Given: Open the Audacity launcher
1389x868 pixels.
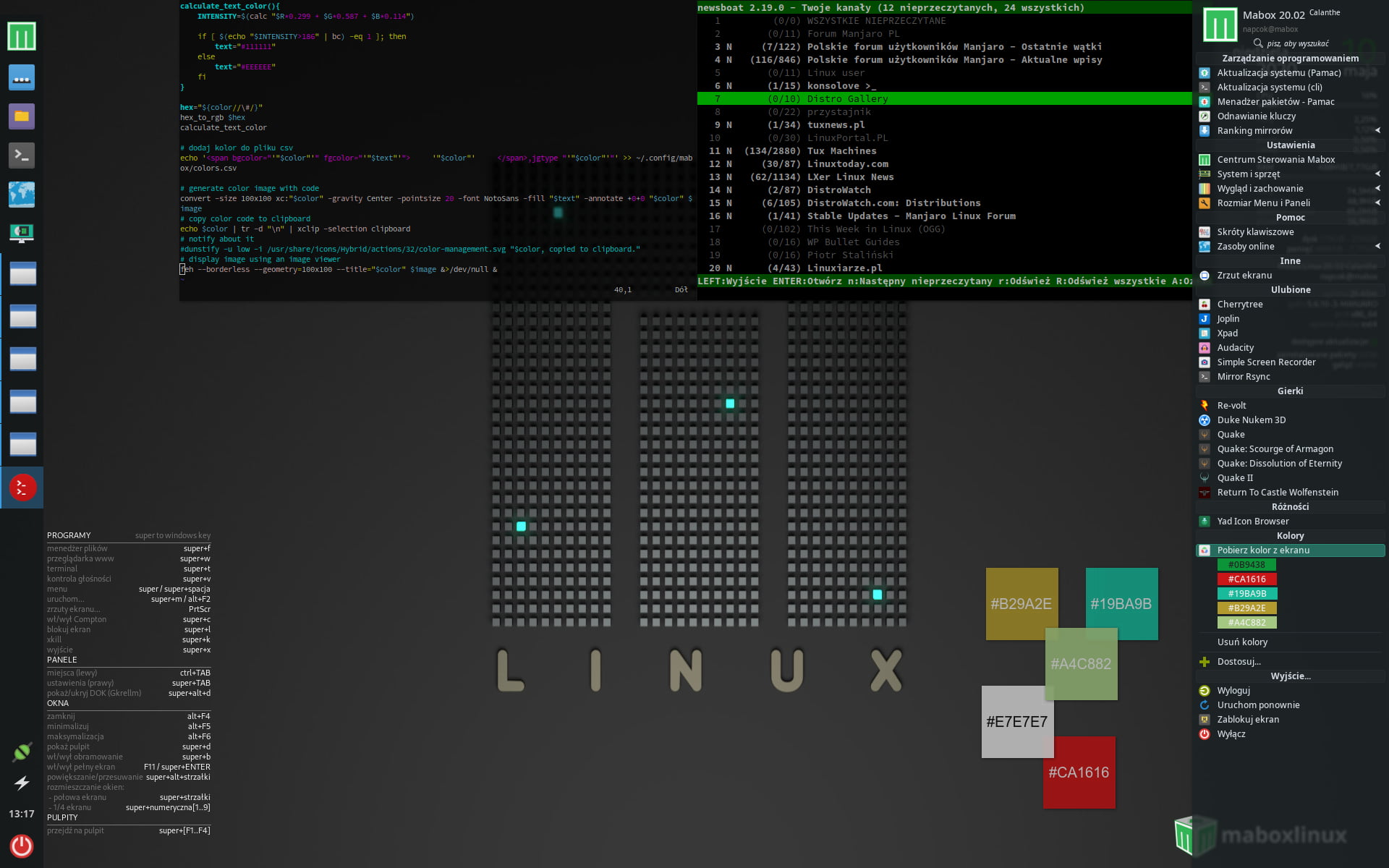Looking at the screenshot, I should pos(1235,348).
